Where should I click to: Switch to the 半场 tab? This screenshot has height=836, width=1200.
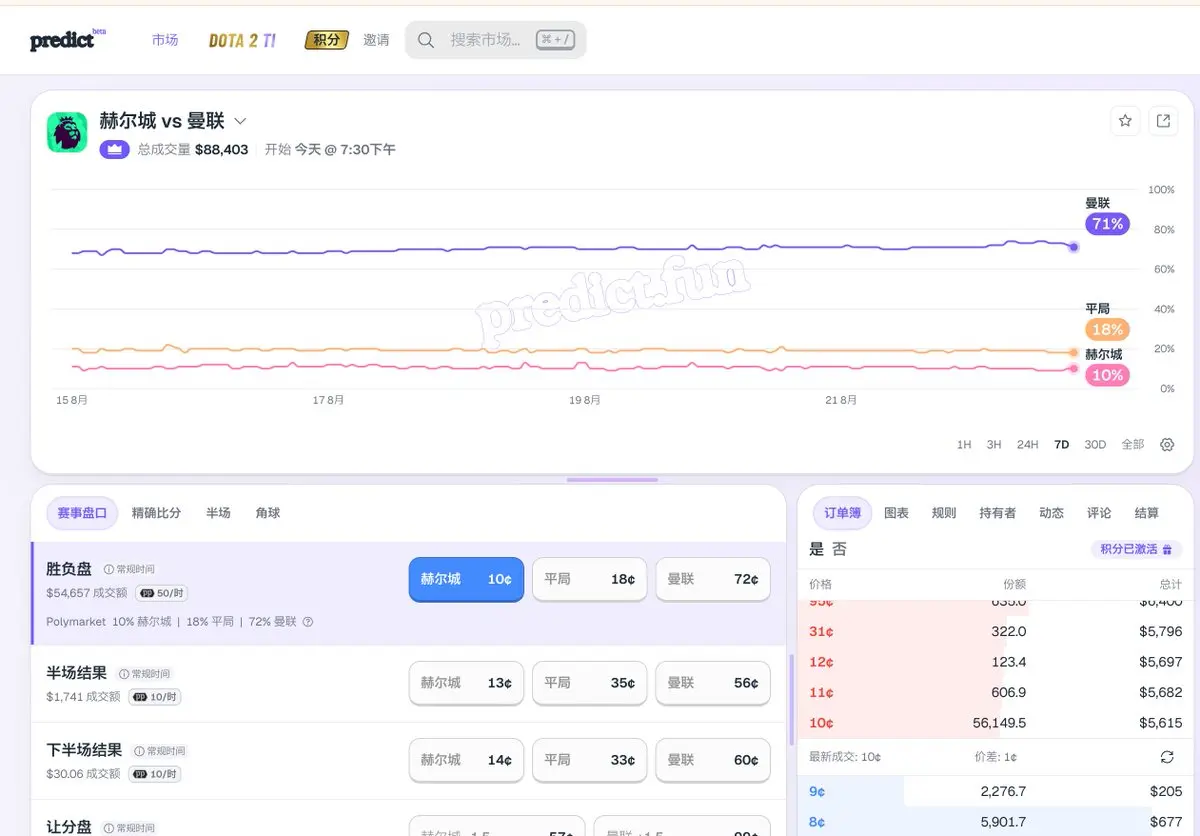point(218,513)
